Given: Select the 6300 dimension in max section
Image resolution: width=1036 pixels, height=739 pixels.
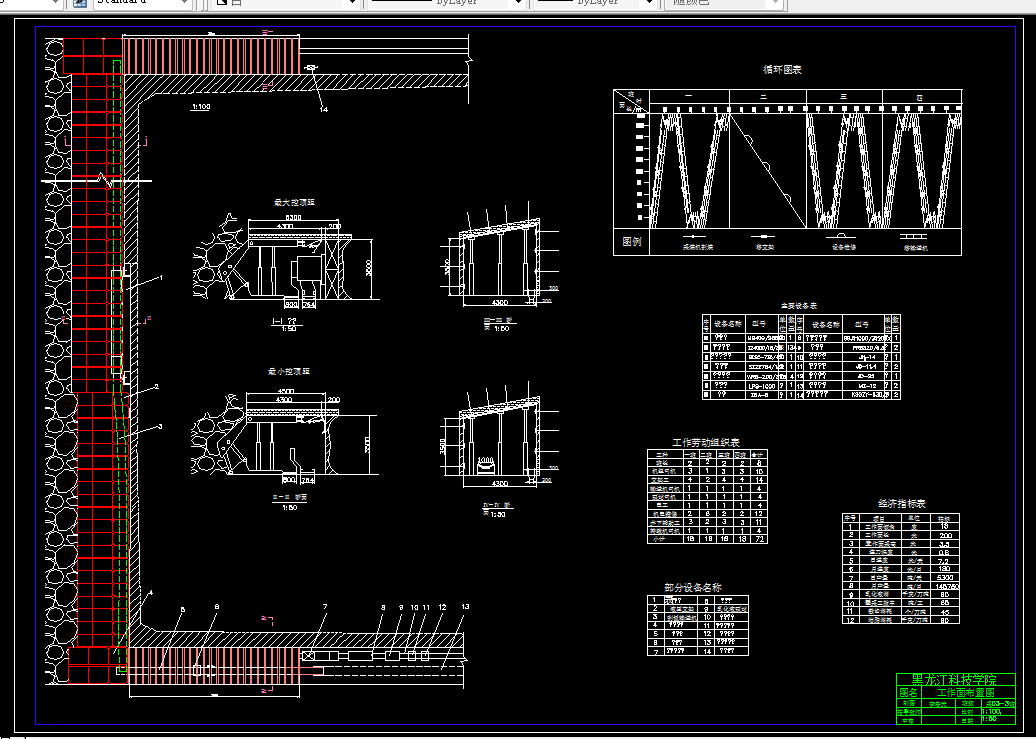Looking at the screenshot, I should pos(293,217).
